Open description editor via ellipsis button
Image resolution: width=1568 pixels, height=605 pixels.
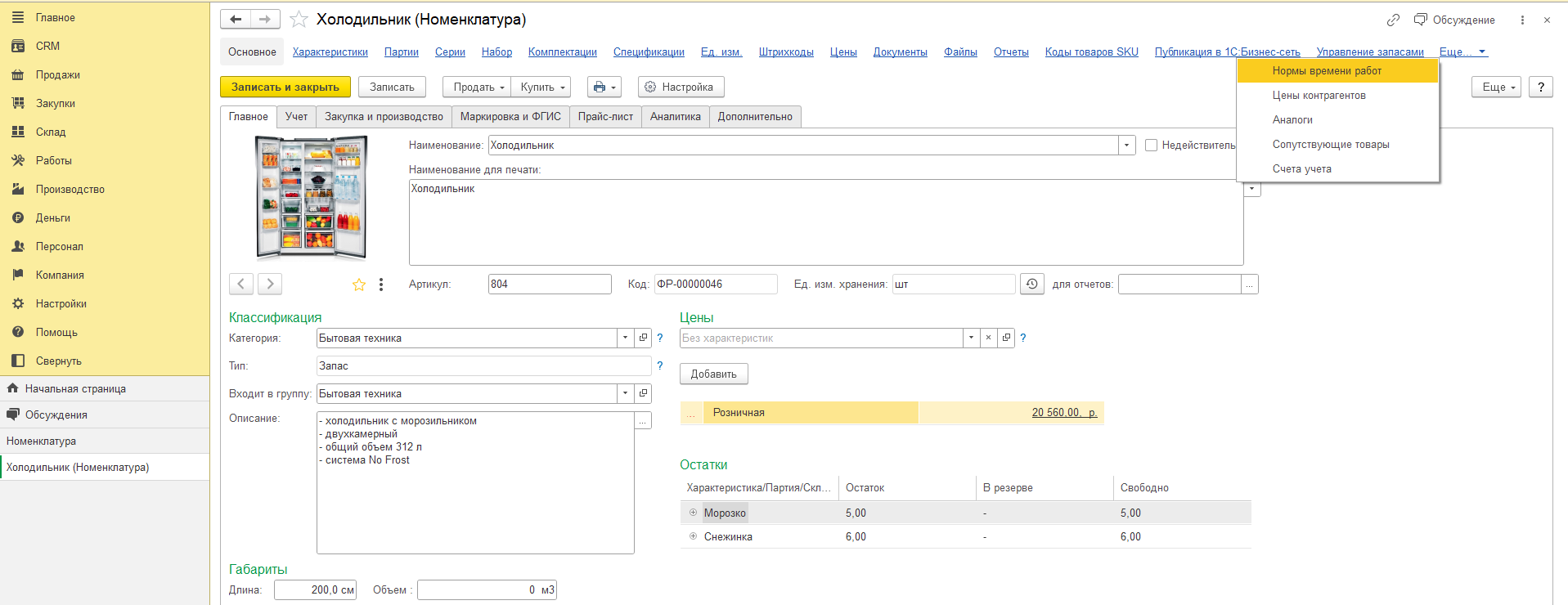point(644,421)
